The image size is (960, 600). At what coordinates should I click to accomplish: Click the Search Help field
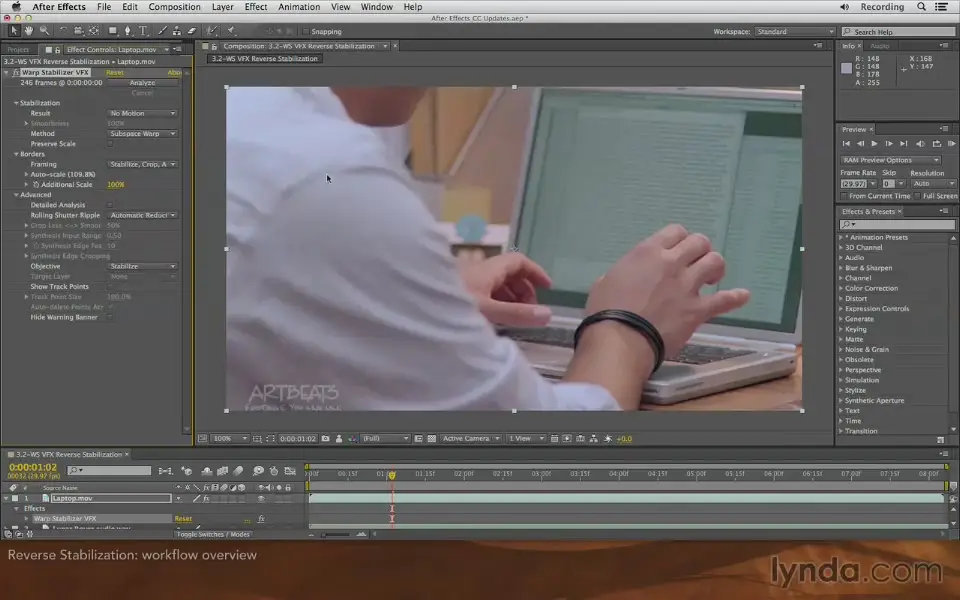[898, 31]
